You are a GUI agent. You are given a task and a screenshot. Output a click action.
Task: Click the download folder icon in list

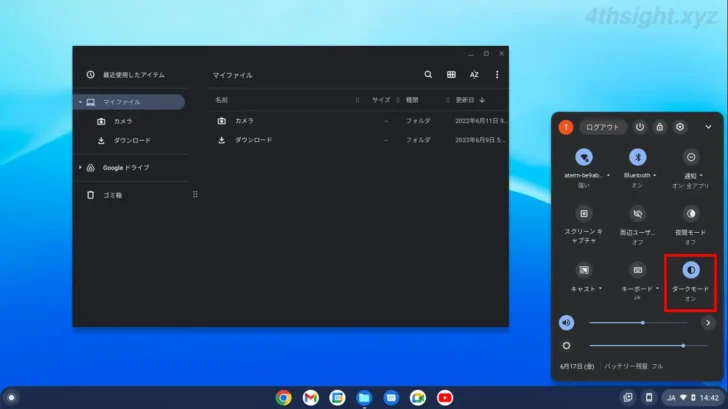click(221, 140)
